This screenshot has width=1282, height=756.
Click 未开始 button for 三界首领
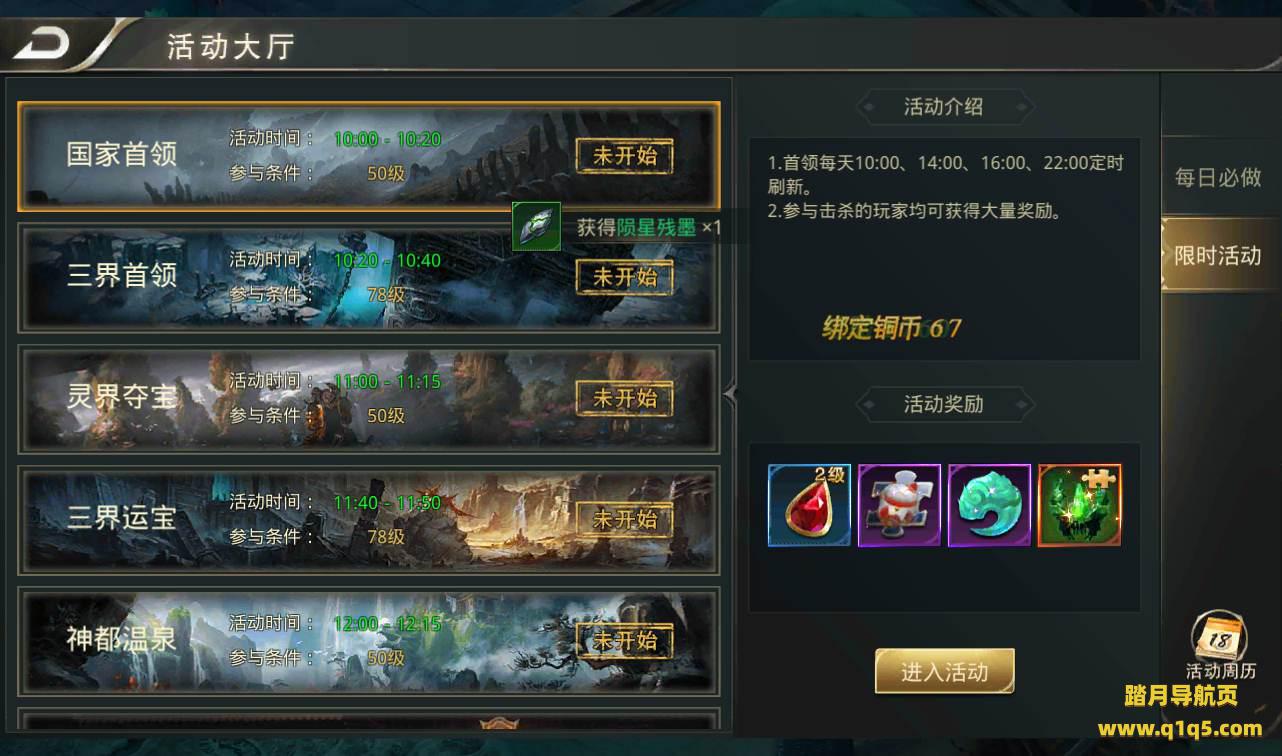click(x=625, y=276)
